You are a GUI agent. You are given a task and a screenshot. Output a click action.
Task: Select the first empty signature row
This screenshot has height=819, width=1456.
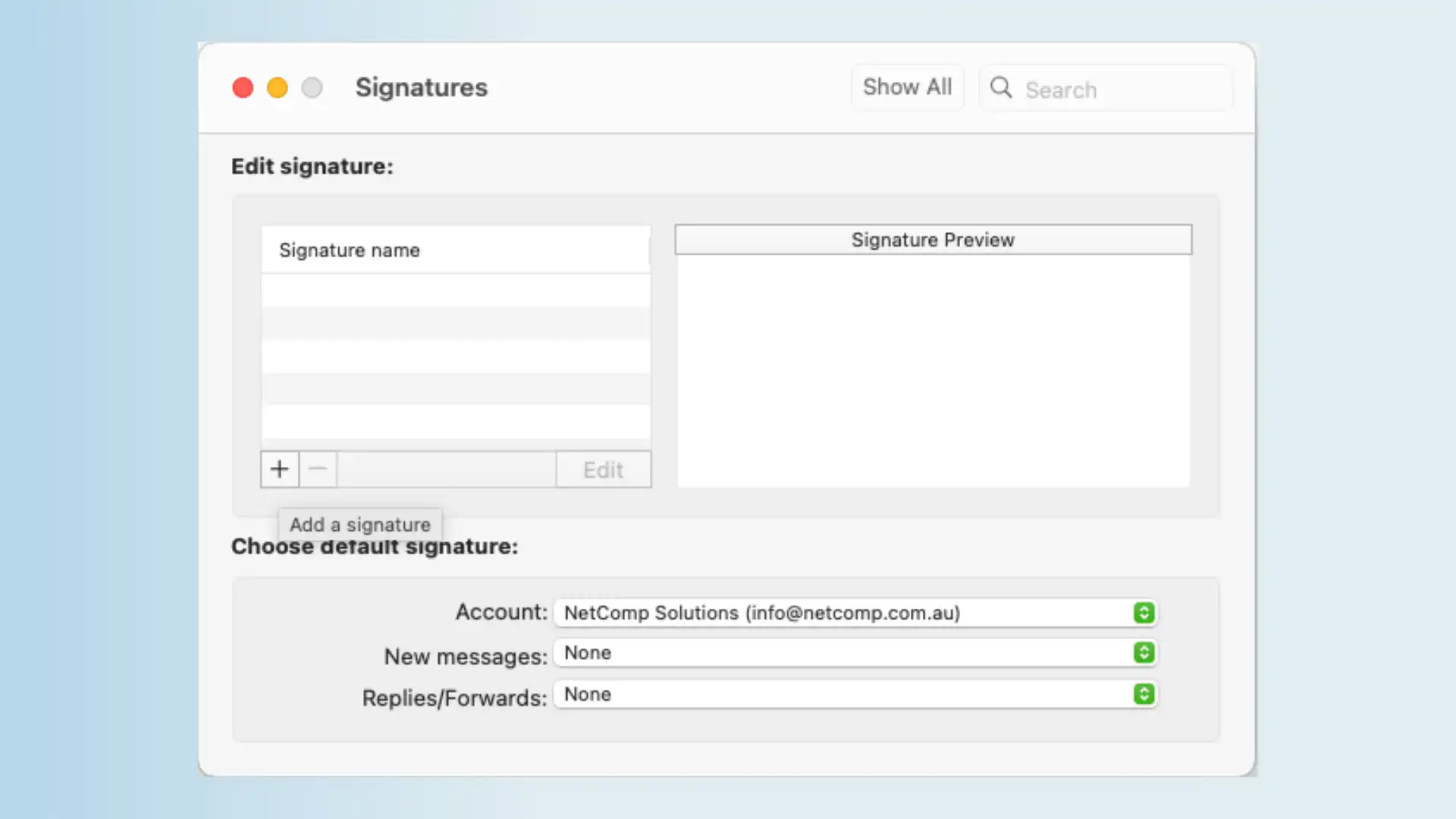(x=455, y=290)
